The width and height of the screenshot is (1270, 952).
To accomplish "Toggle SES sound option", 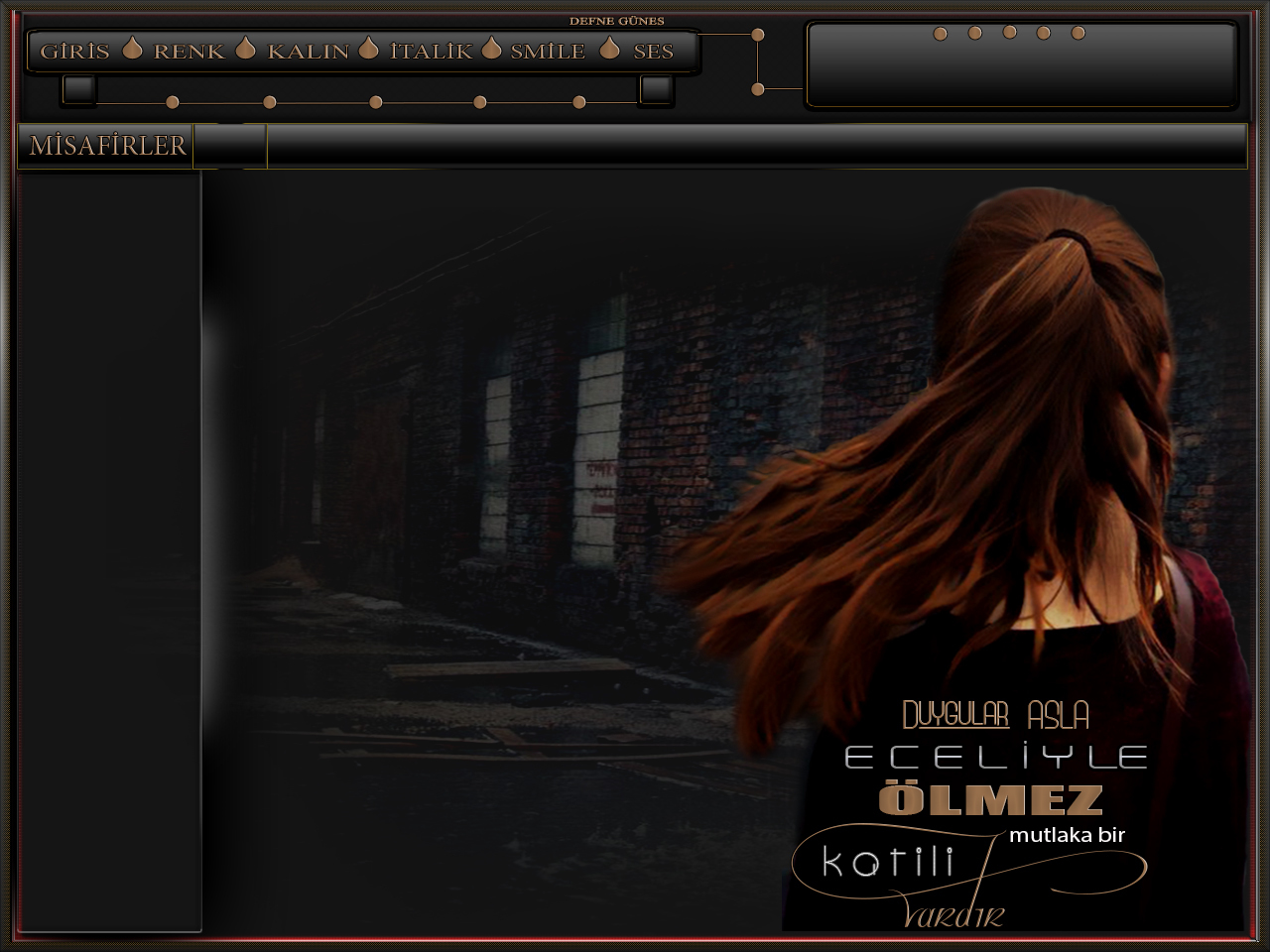I will [x=653, y=52].
